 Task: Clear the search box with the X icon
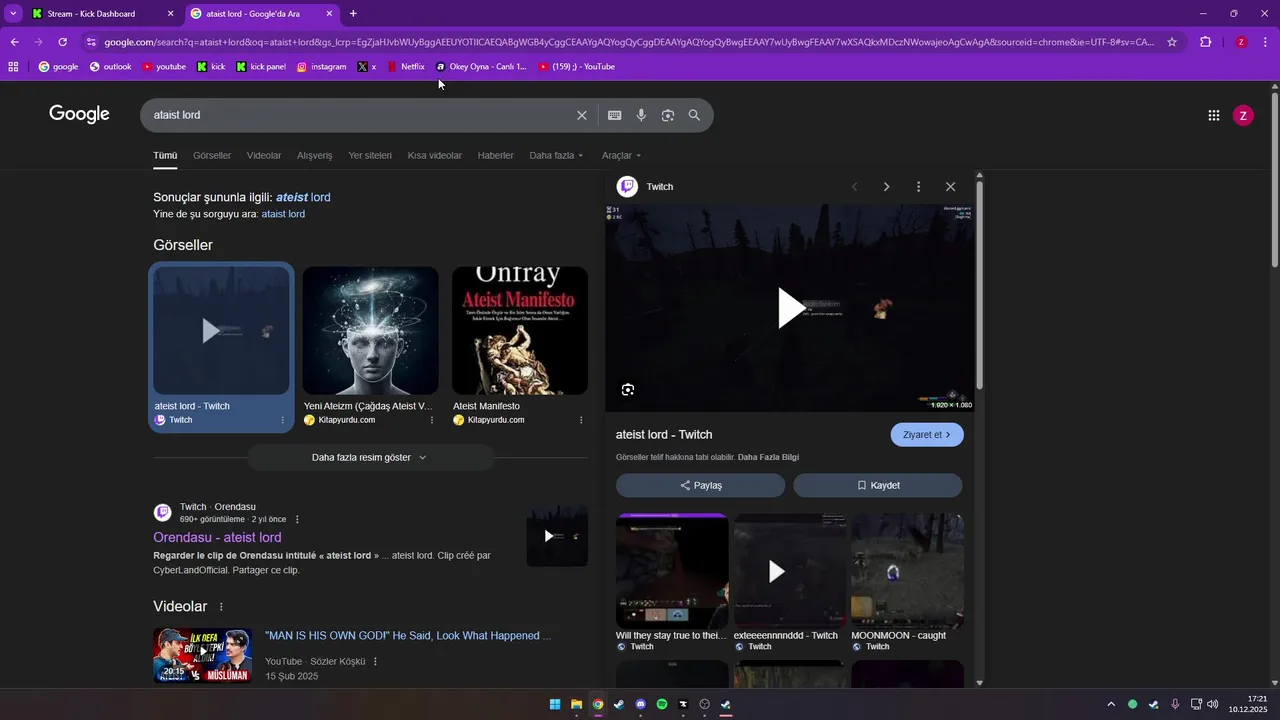pyautogui.click(x=582, y=115)
